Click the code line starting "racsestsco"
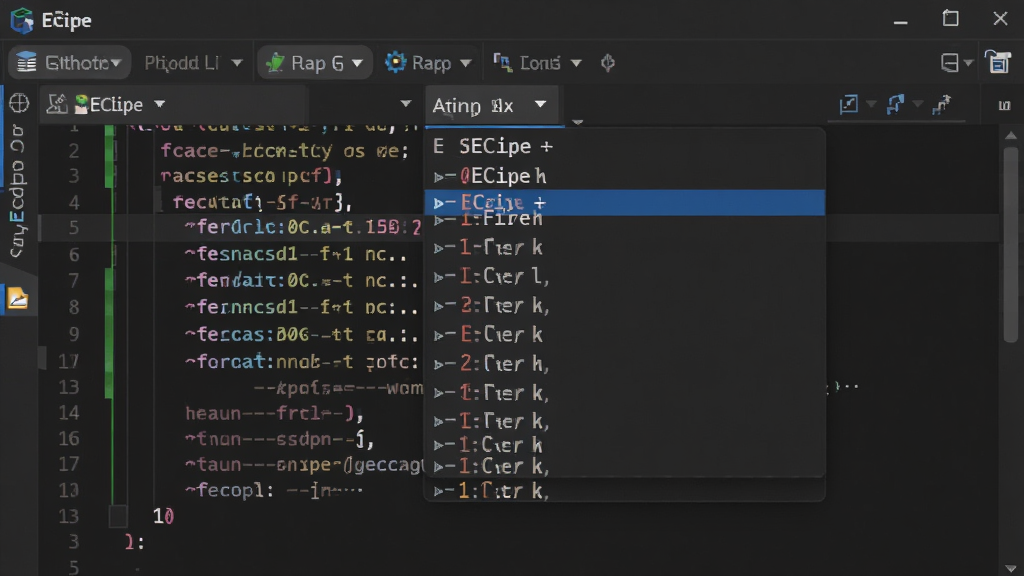This screenshot has height=576, width=1024. [x=251, y=176]
